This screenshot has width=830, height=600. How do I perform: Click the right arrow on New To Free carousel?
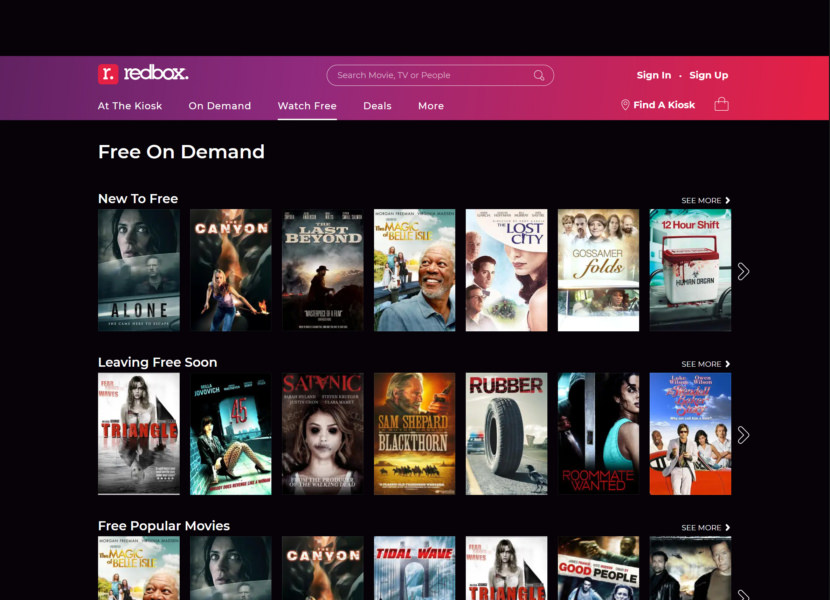744,270
